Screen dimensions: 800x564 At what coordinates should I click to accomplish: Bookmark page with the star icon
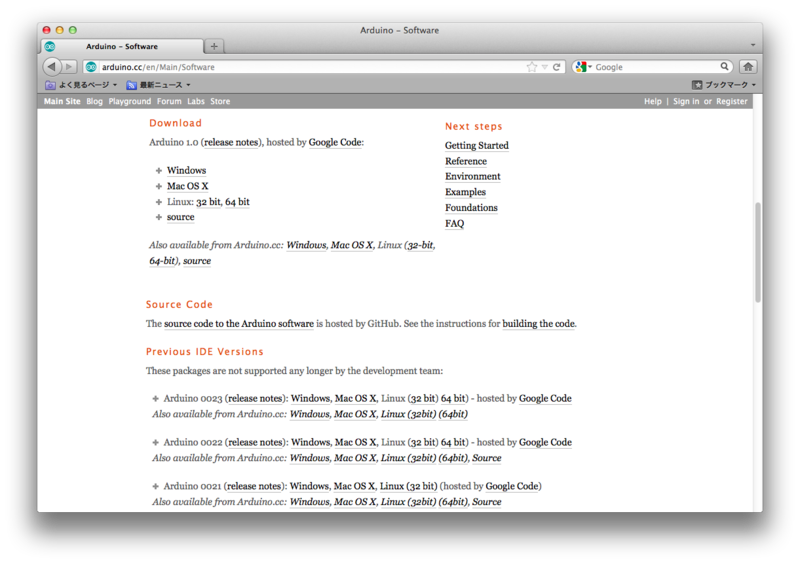pyautogui.click(x=532, y=67)
